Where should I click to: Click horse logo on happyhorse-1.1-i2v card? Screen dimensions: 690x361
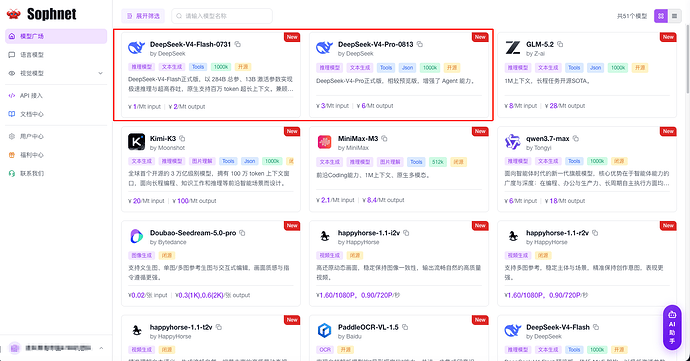coord(324,236)
